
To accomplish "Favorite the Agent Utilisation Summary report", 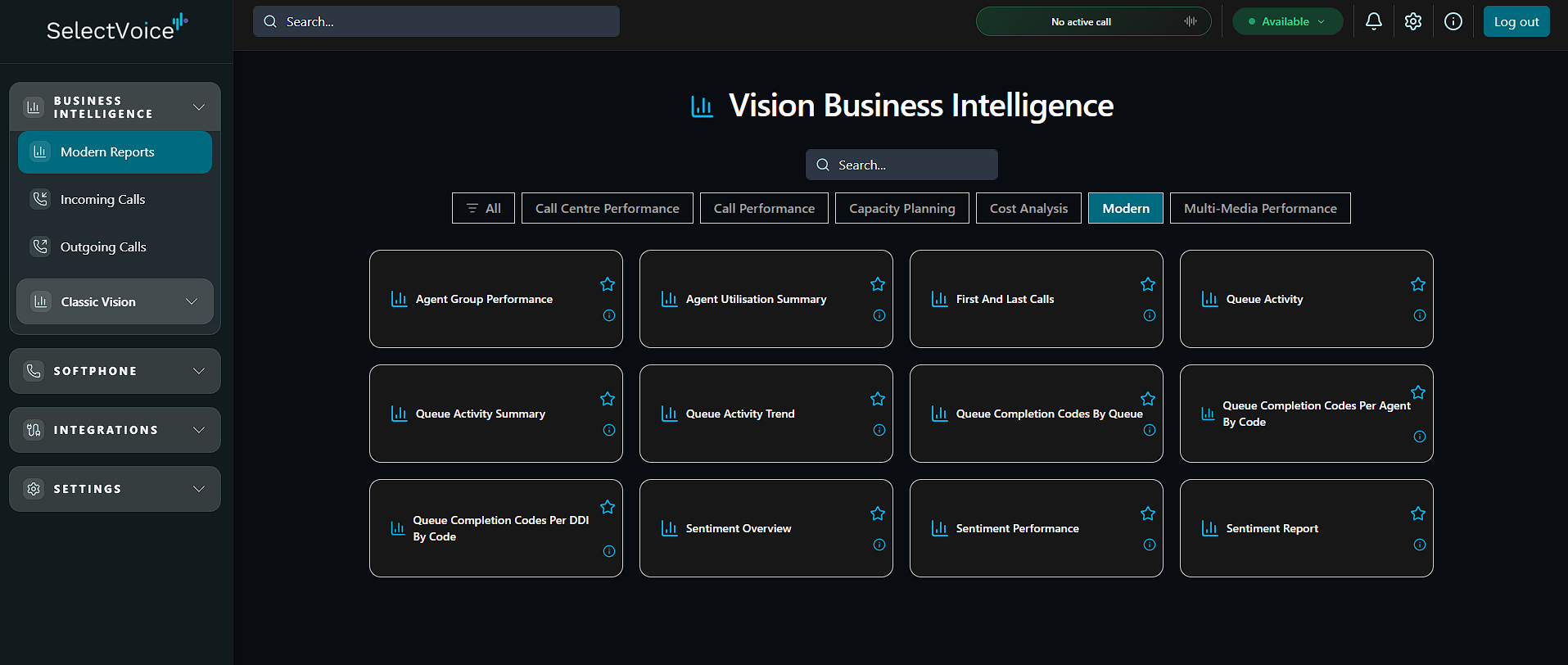I will point(878,284).
